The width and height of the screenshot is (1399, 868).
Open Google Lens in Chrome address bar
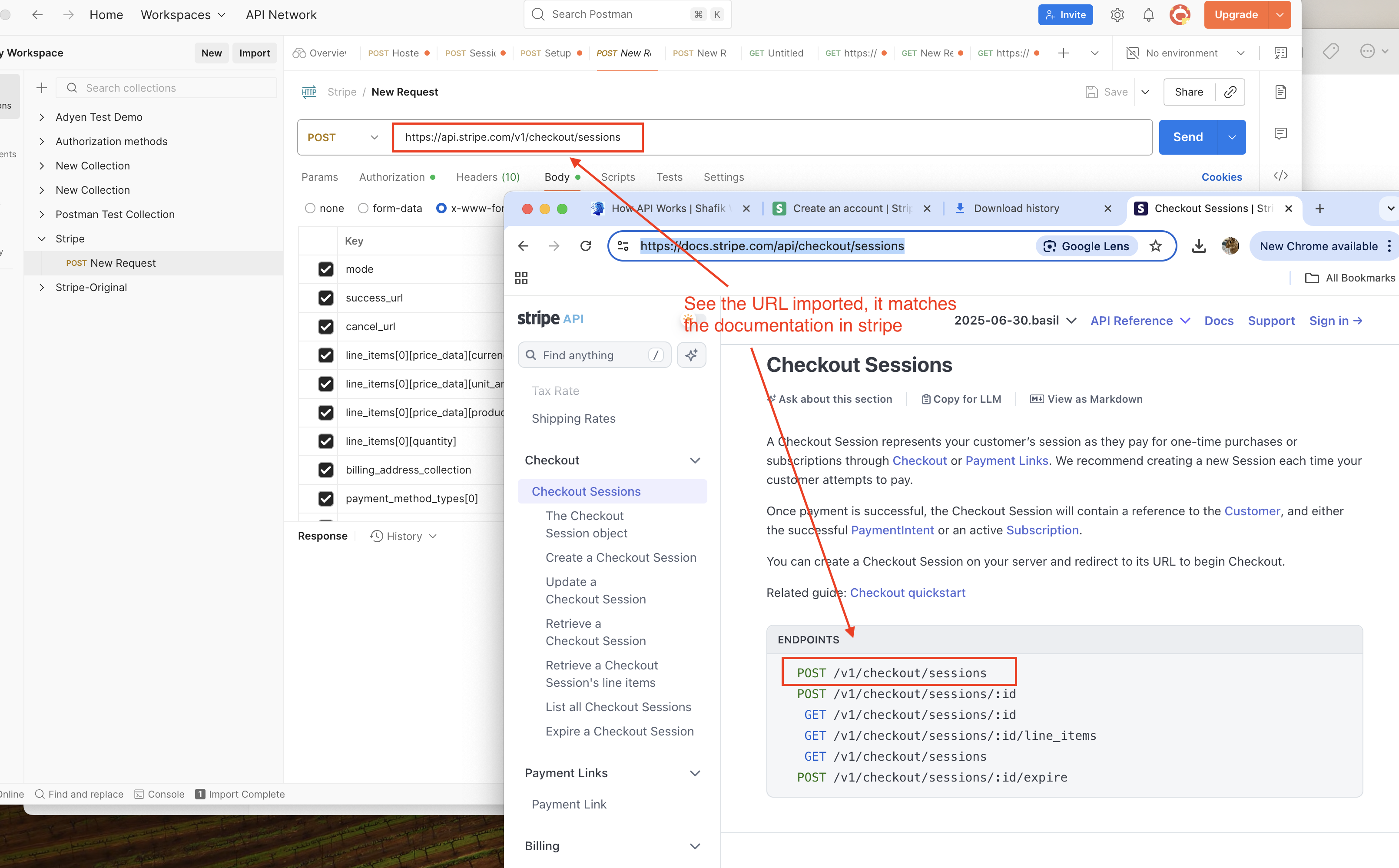click(1086, 246)
